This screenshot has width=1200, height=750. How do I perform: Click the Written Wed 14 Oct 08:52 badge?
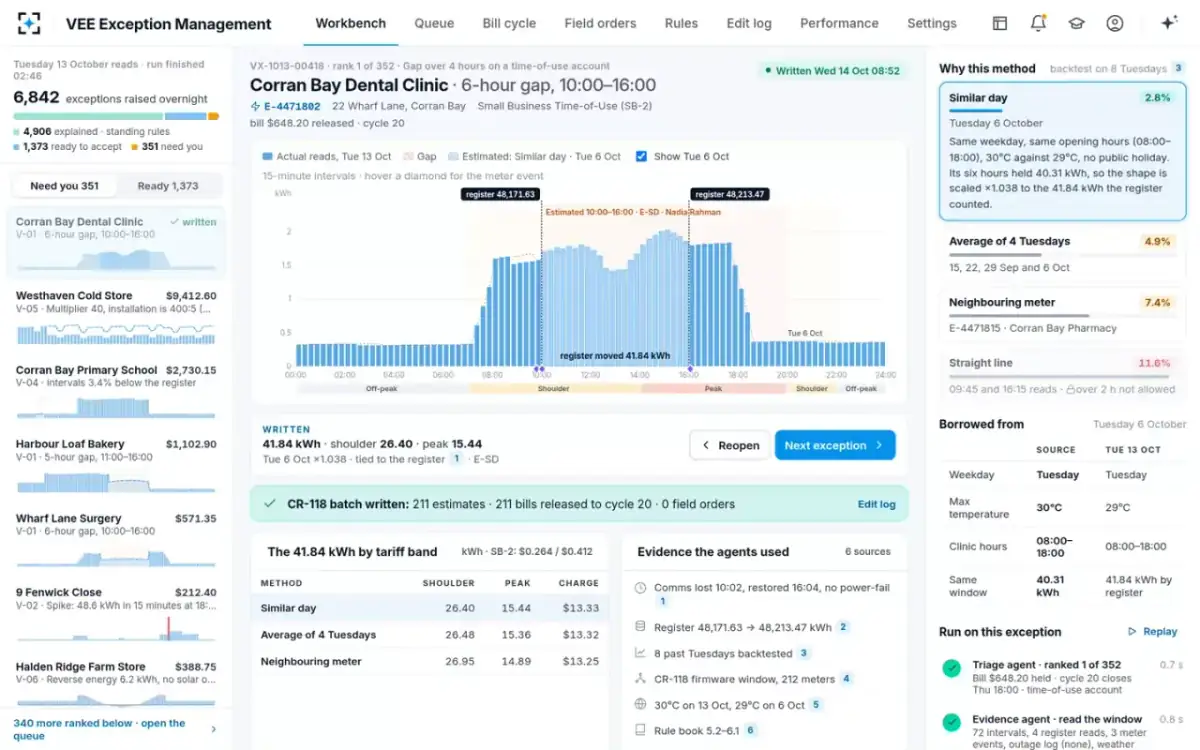(x=831, y=71)
